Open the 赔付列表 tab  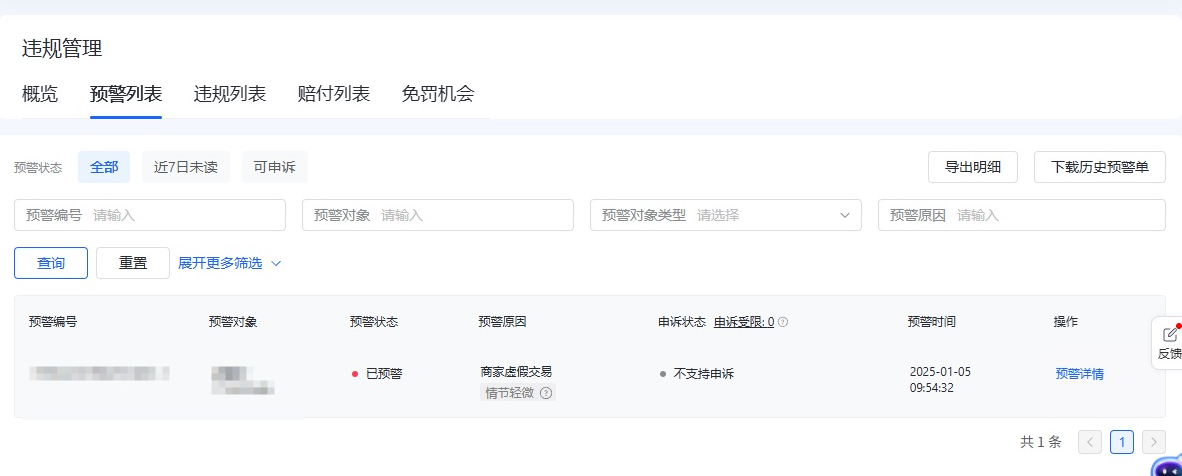coord(333,95)
